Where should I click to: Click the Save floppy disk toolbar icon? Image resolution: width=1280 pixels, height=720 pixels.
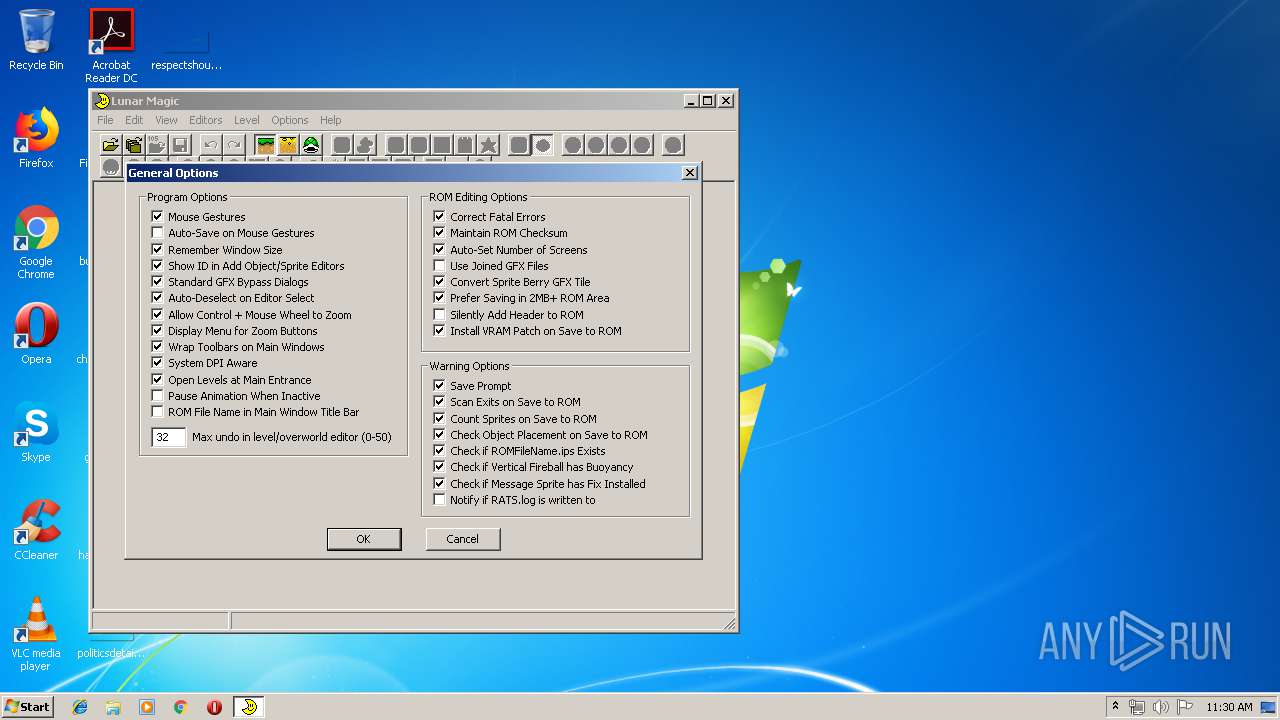[180, 145]
